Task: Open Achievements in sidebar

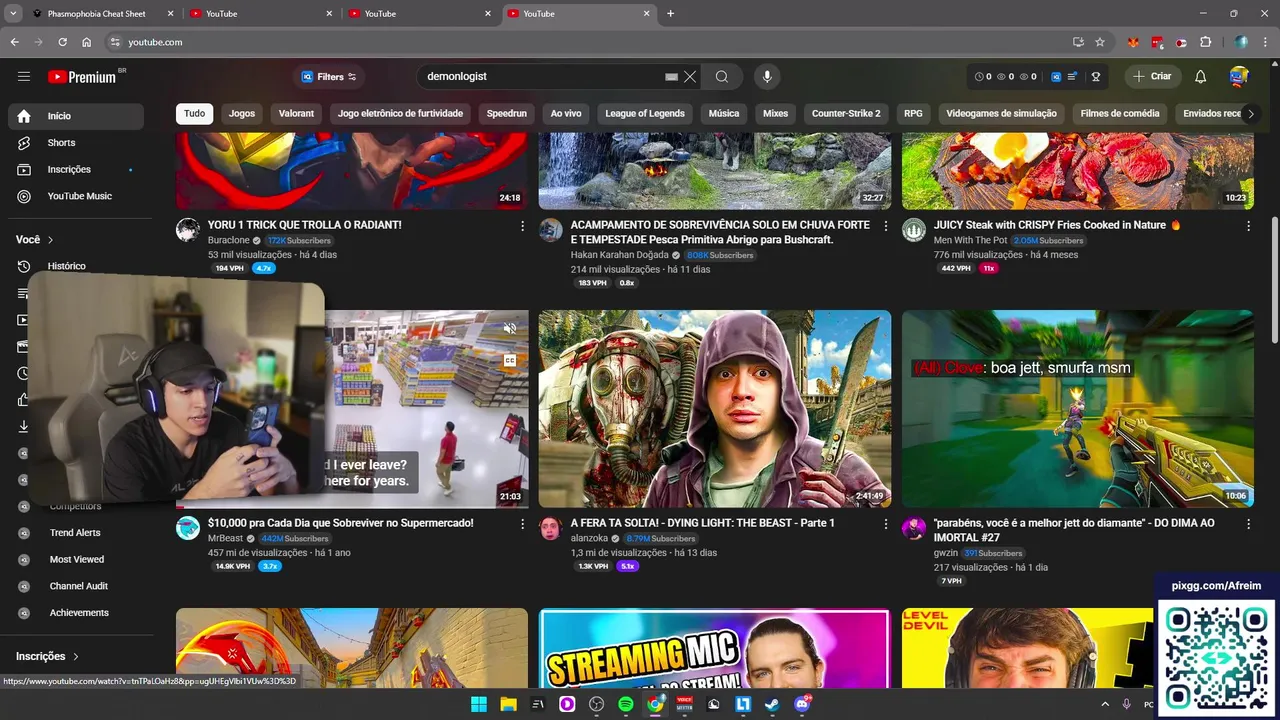Action: (x=79, y=613)
